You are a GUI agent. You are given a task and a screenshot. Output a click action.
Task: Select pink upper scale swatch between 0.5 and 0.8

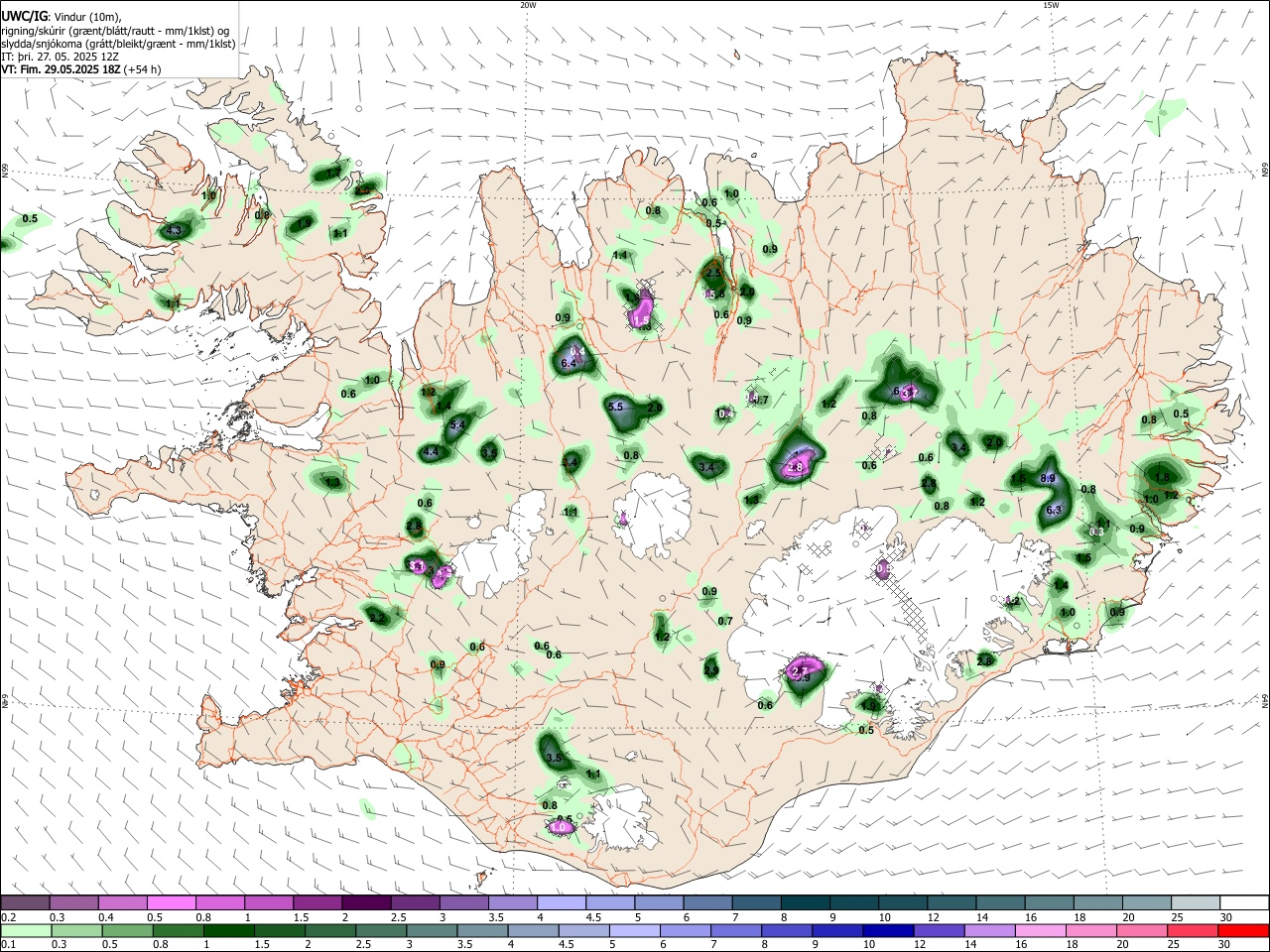click(171, 902)
